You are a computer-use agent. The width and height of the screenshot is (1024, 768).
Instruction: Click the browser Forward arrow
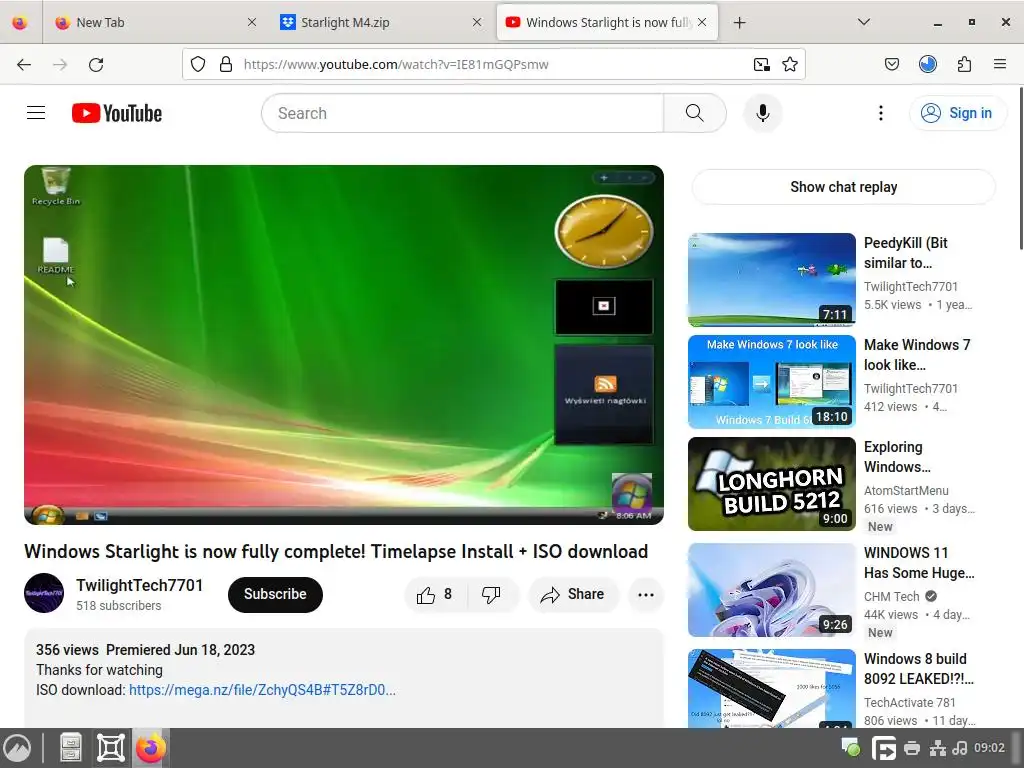(x=60, y=64)
